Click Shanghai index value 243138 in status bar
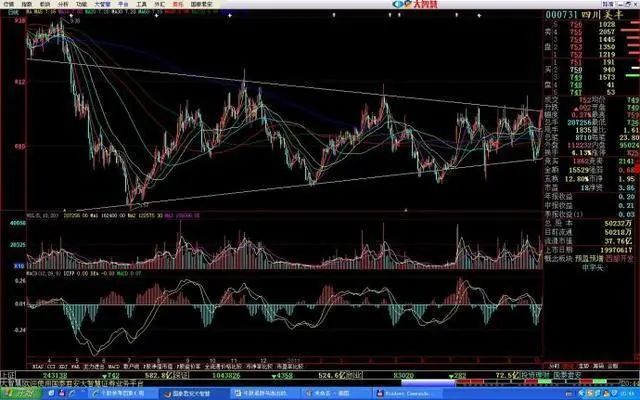This screenshot has height=400, width=640. [x=55, y=375]
